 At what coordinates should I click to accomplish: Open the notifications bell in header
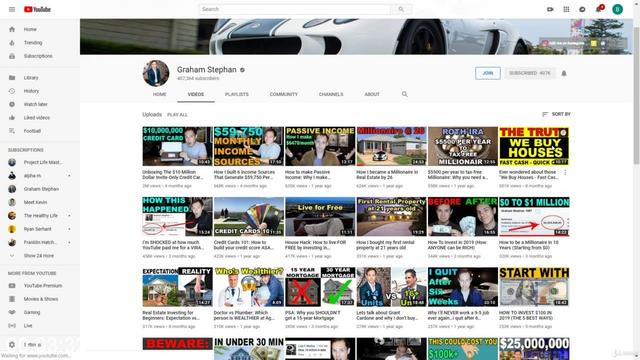599,9
